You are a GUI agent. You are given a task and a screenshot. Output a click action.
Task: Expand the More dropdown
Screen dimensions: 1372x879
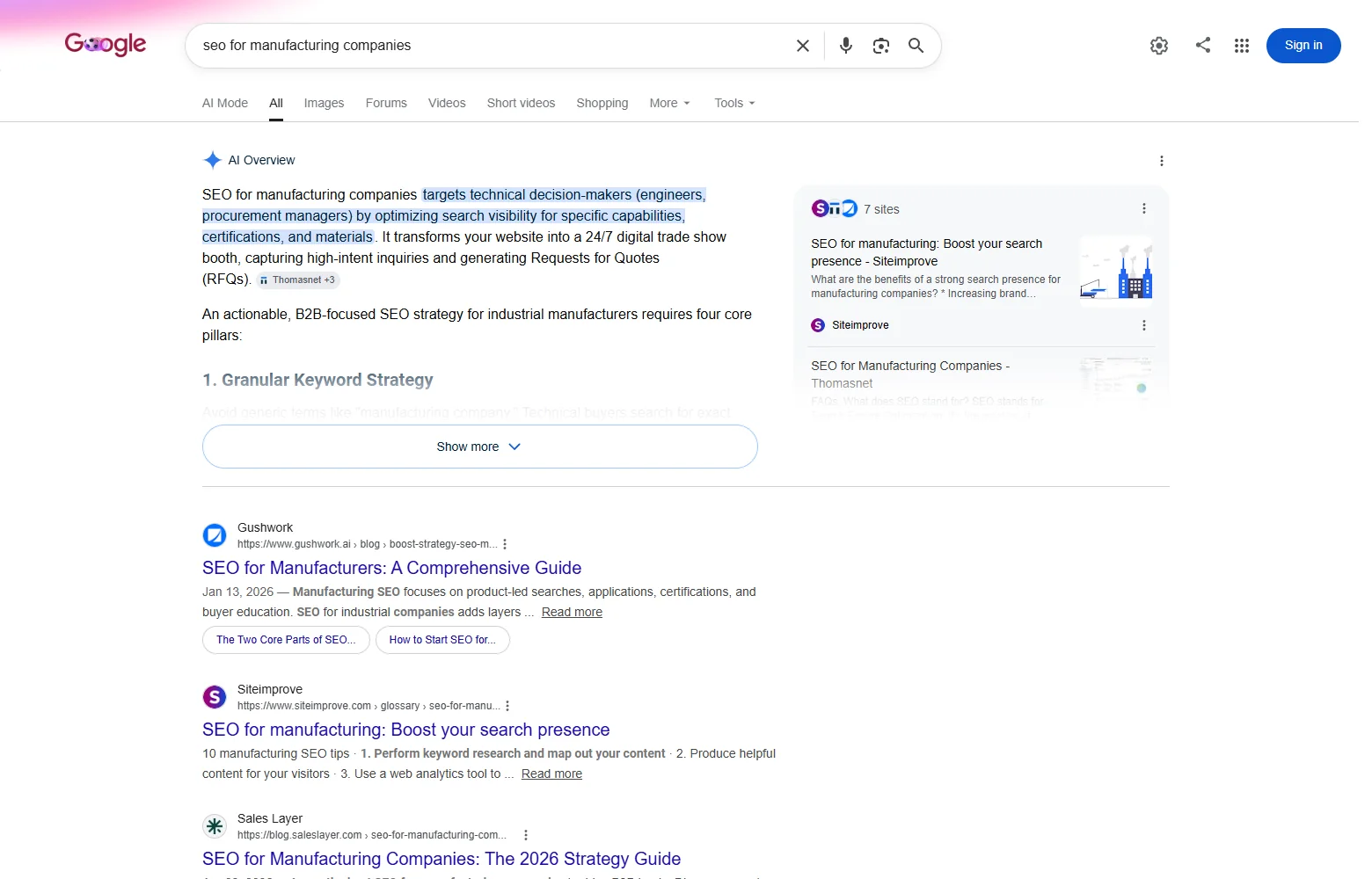pos(669,103)
